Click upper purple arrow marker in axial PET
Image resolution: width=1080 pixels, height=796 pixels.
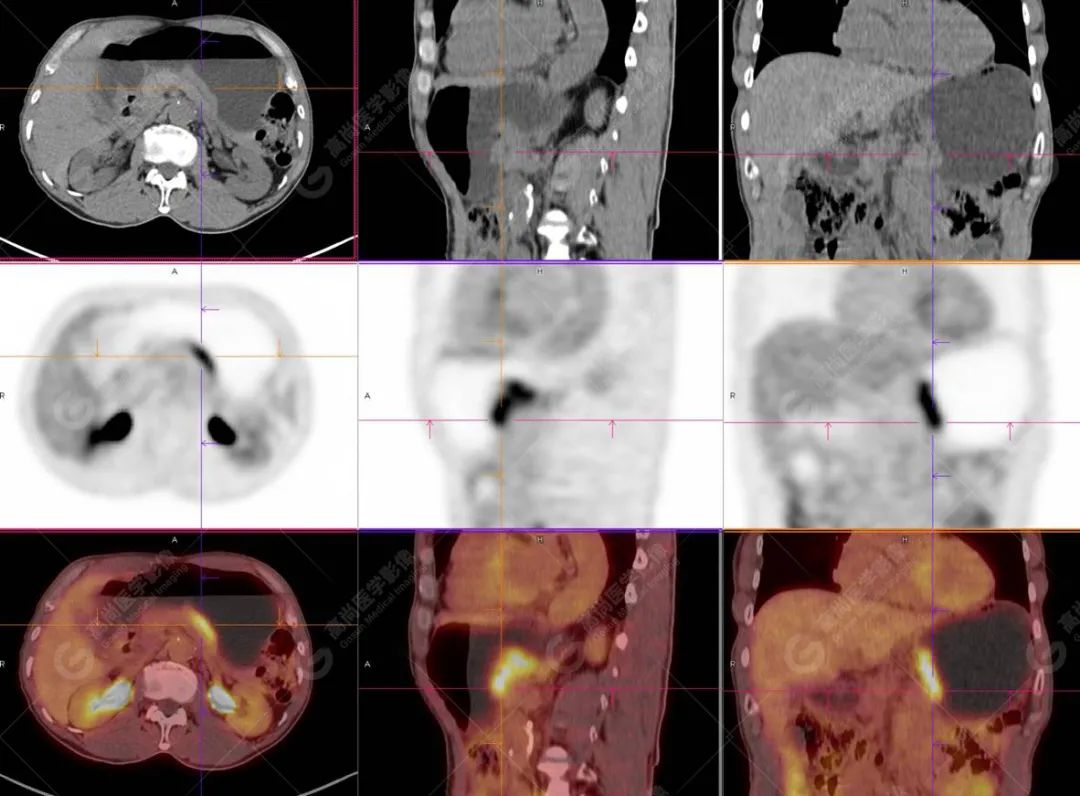click(209, 309)
